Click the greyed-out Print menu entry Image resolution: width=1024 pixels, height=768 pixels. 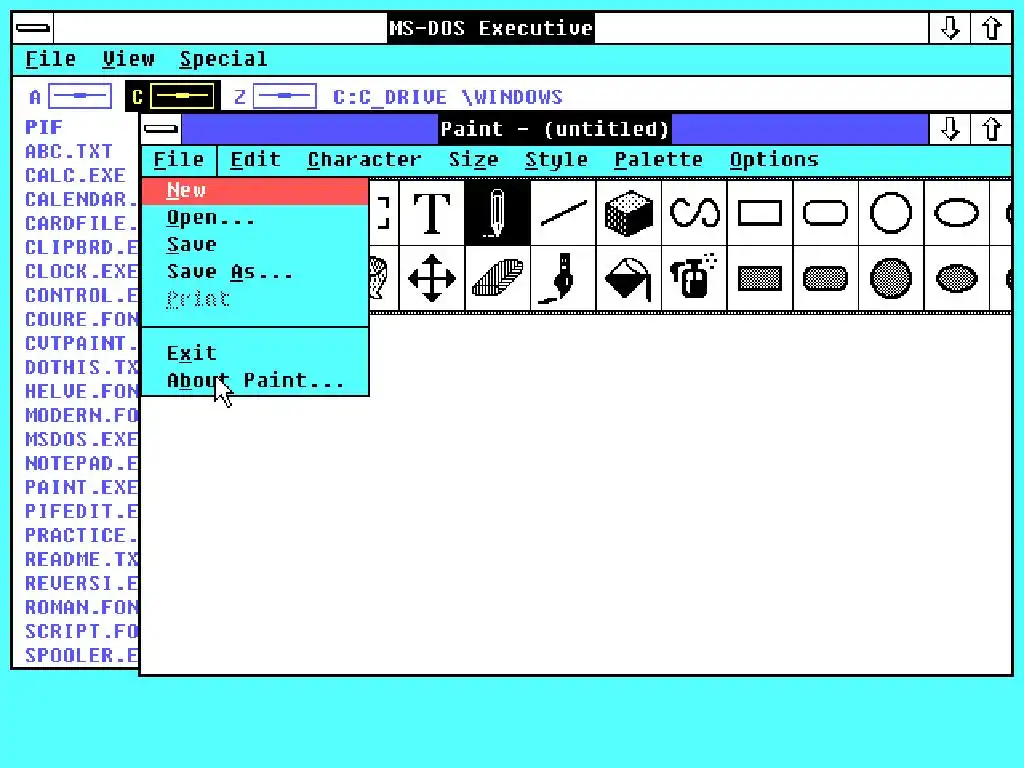(255, 299)
